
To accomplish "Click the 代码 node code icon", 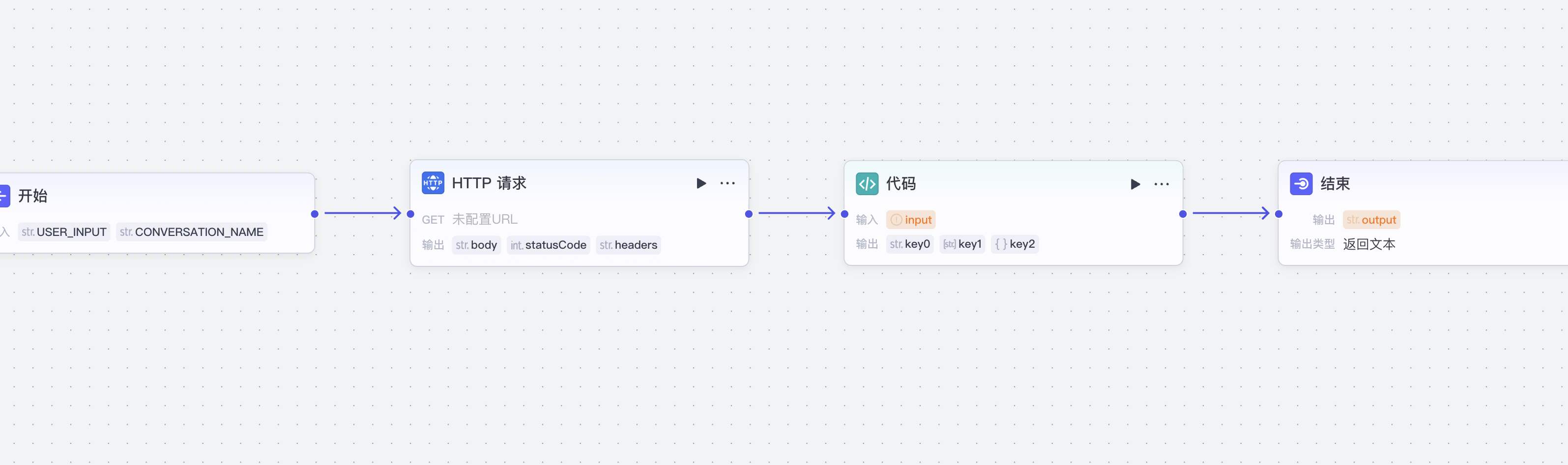I will pyautogui.click(x=867, y=184).
